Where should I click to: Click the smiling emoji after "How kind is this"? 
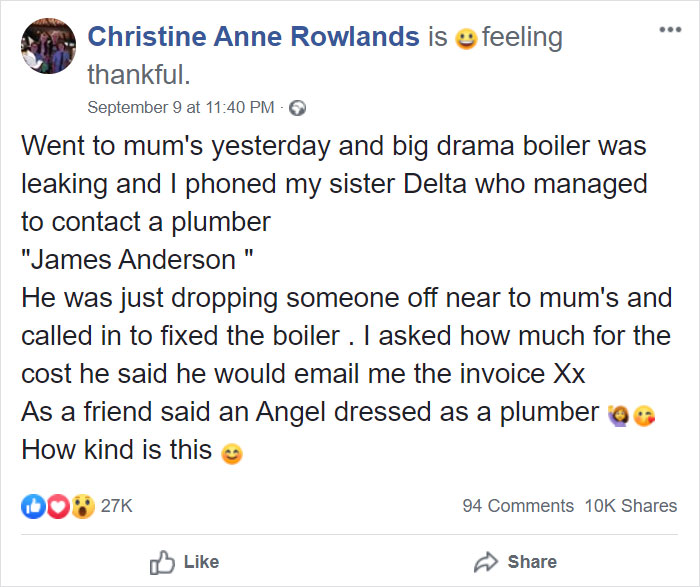[232, 452]
